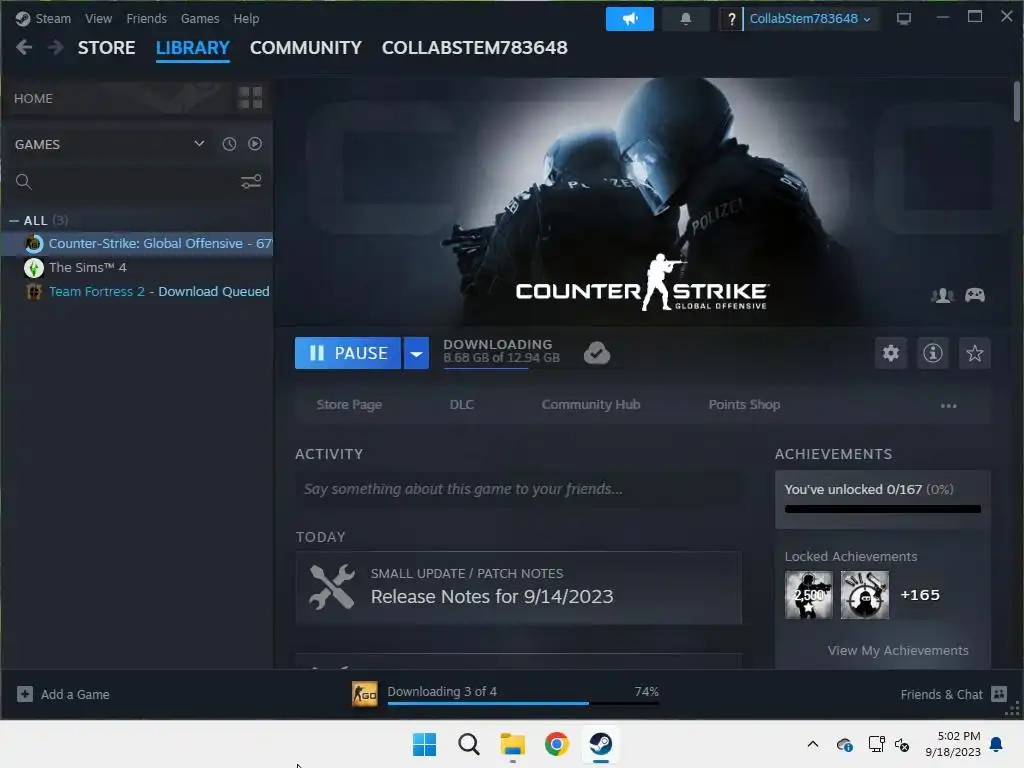Select The Sims 4 in library
The width and height of the screenshot is (1024, 768).
click(137, 268)
